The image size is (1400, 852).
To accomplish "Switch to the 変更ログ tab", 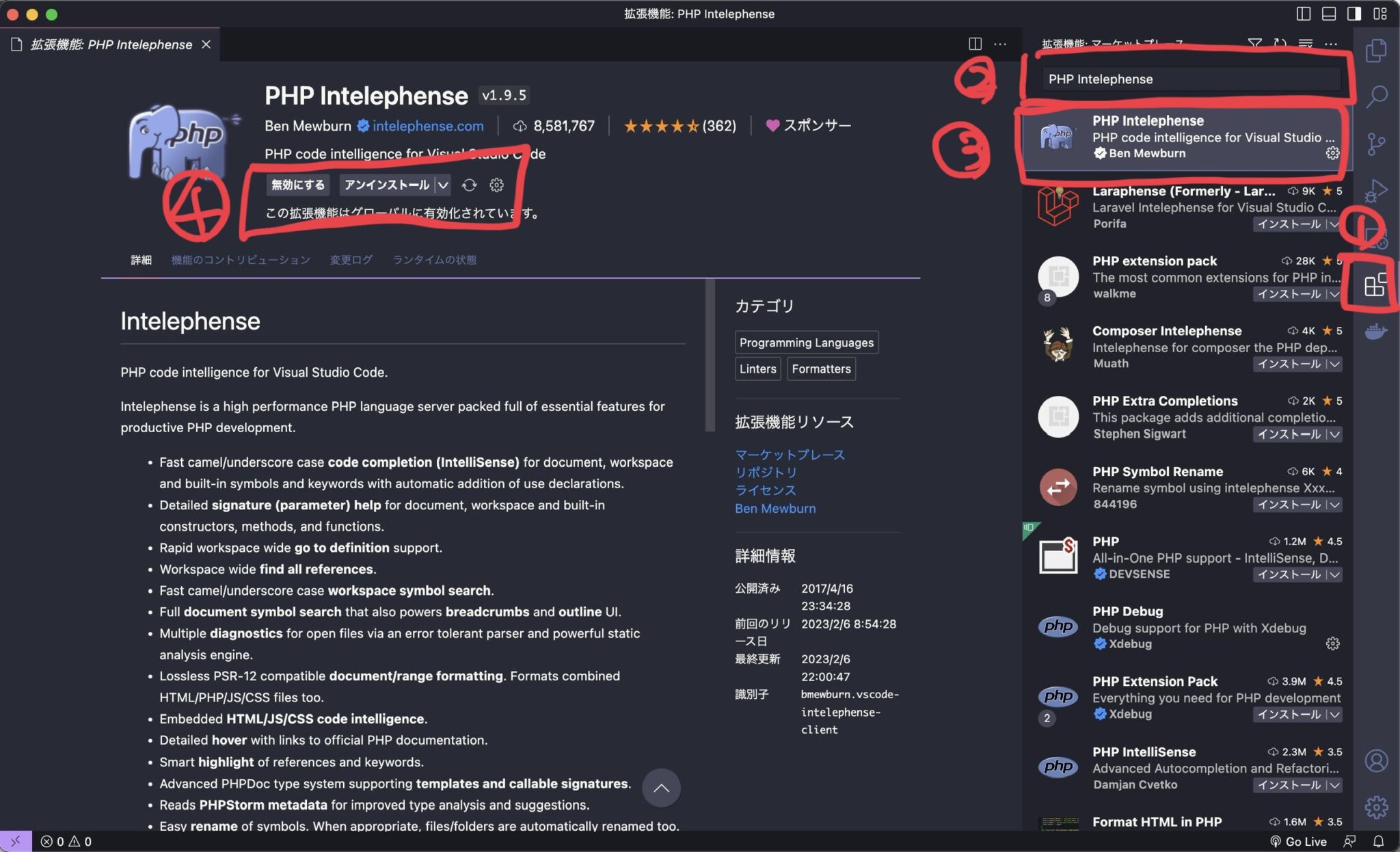I will 350,259.
